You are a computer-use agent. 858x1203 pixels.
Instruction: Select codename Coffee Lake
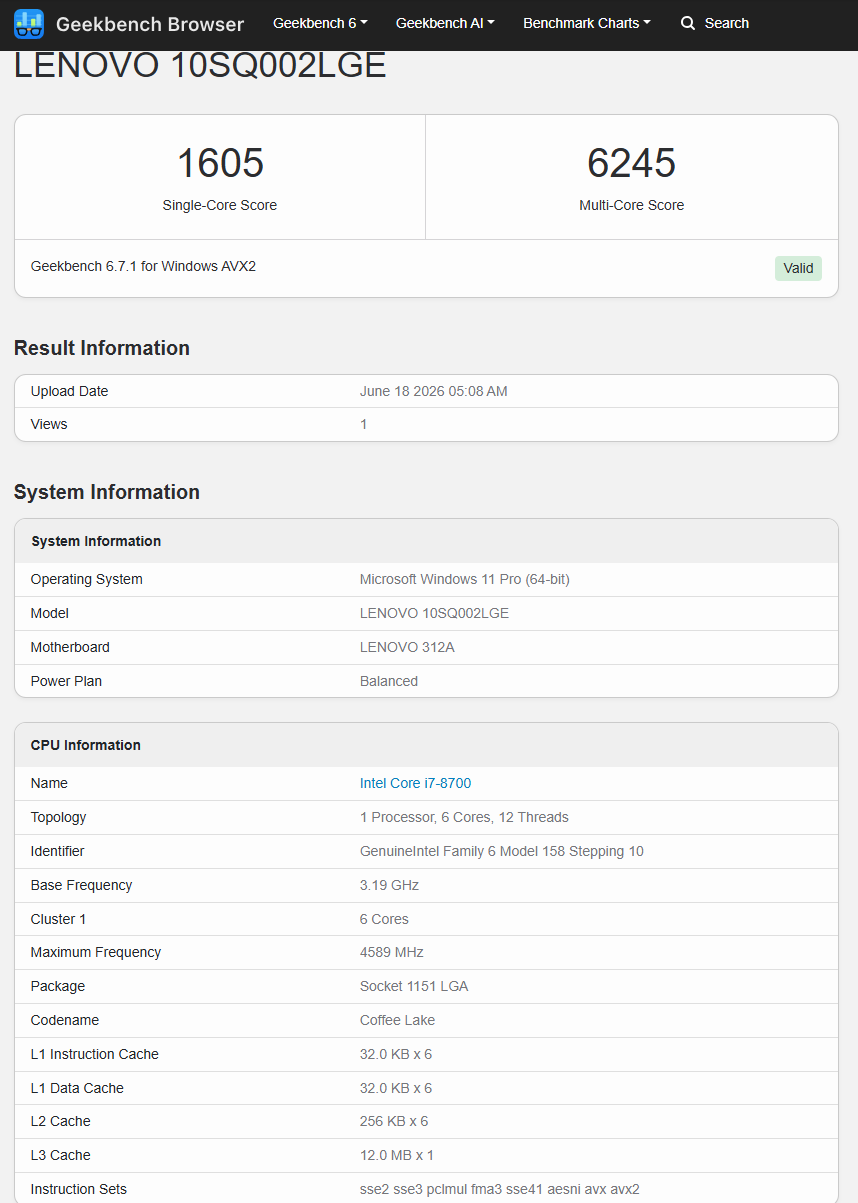(x=397, y=1020)
